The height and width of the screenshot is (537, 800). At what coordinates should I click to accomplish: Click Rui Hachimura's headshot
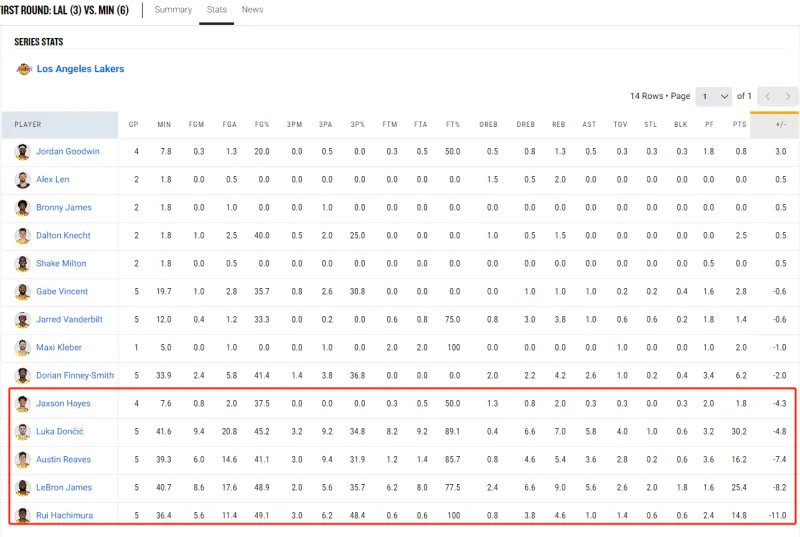22,515
